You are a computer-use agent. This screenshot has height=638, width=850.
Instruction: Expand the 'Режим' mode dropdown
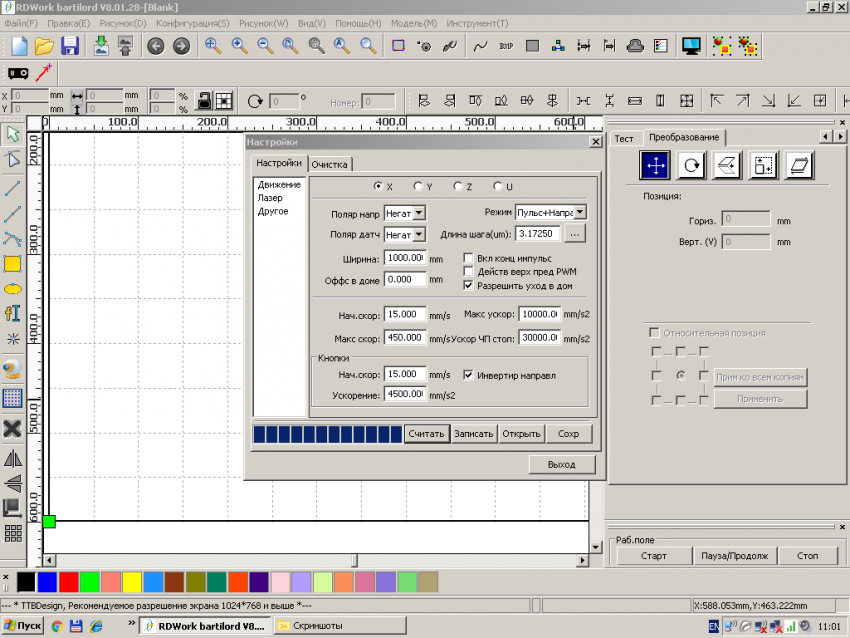580,213
